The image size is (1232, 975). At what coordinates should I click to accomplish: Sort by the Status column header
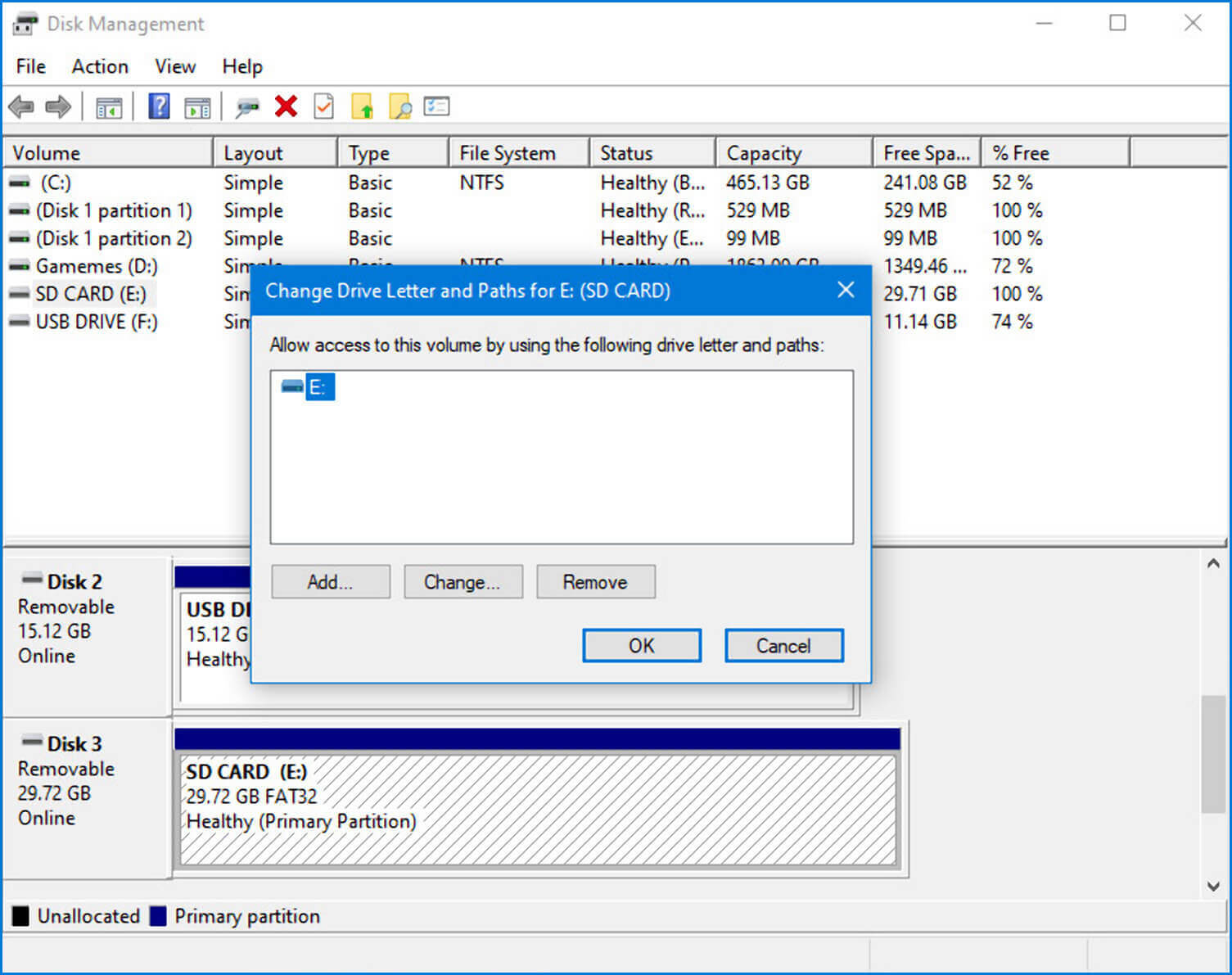coord(653,153)
